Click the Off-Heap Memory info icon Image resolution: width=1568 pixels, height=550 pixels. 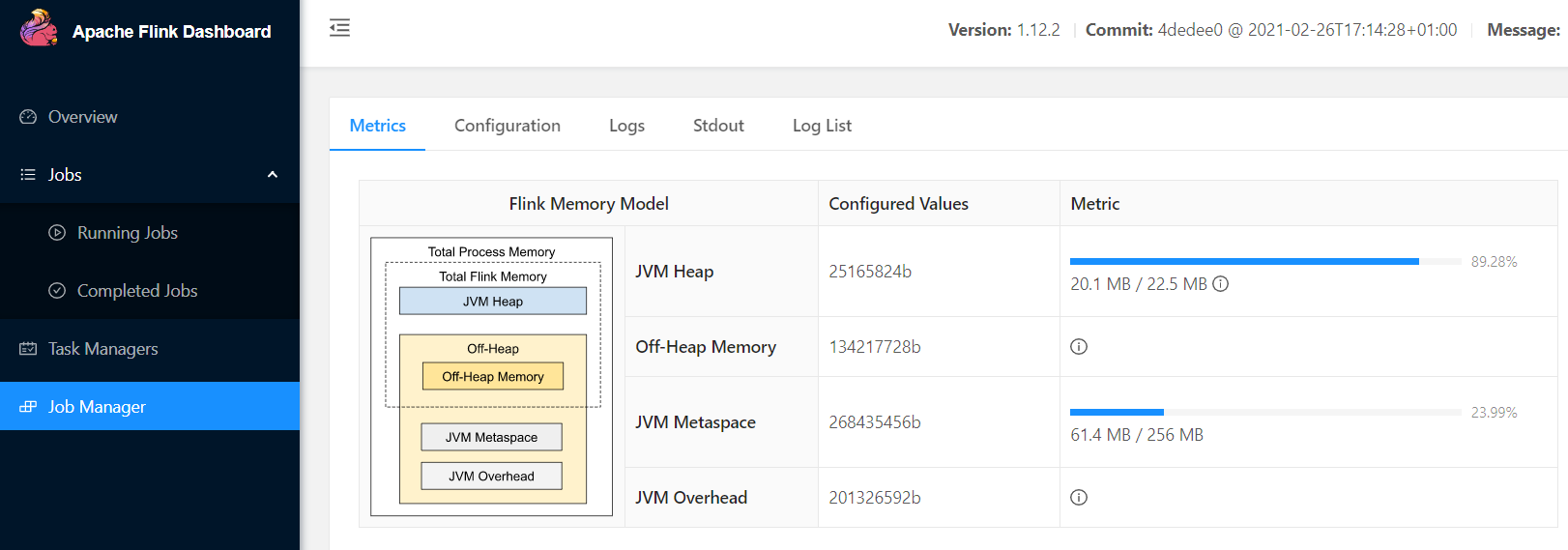click(1079, 347)
